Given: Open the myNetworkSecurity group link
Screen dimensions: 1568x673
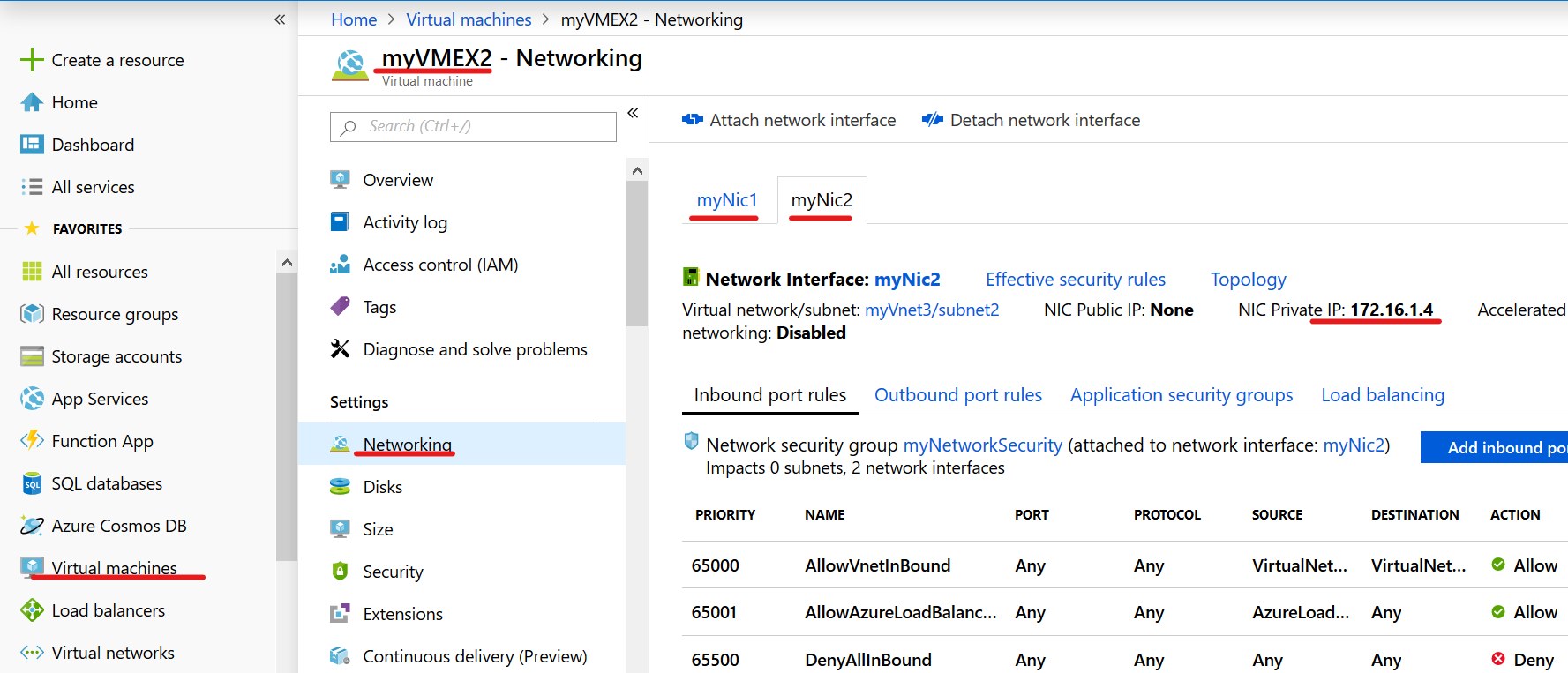Looking at the screenshot, I should pos(983,445).
